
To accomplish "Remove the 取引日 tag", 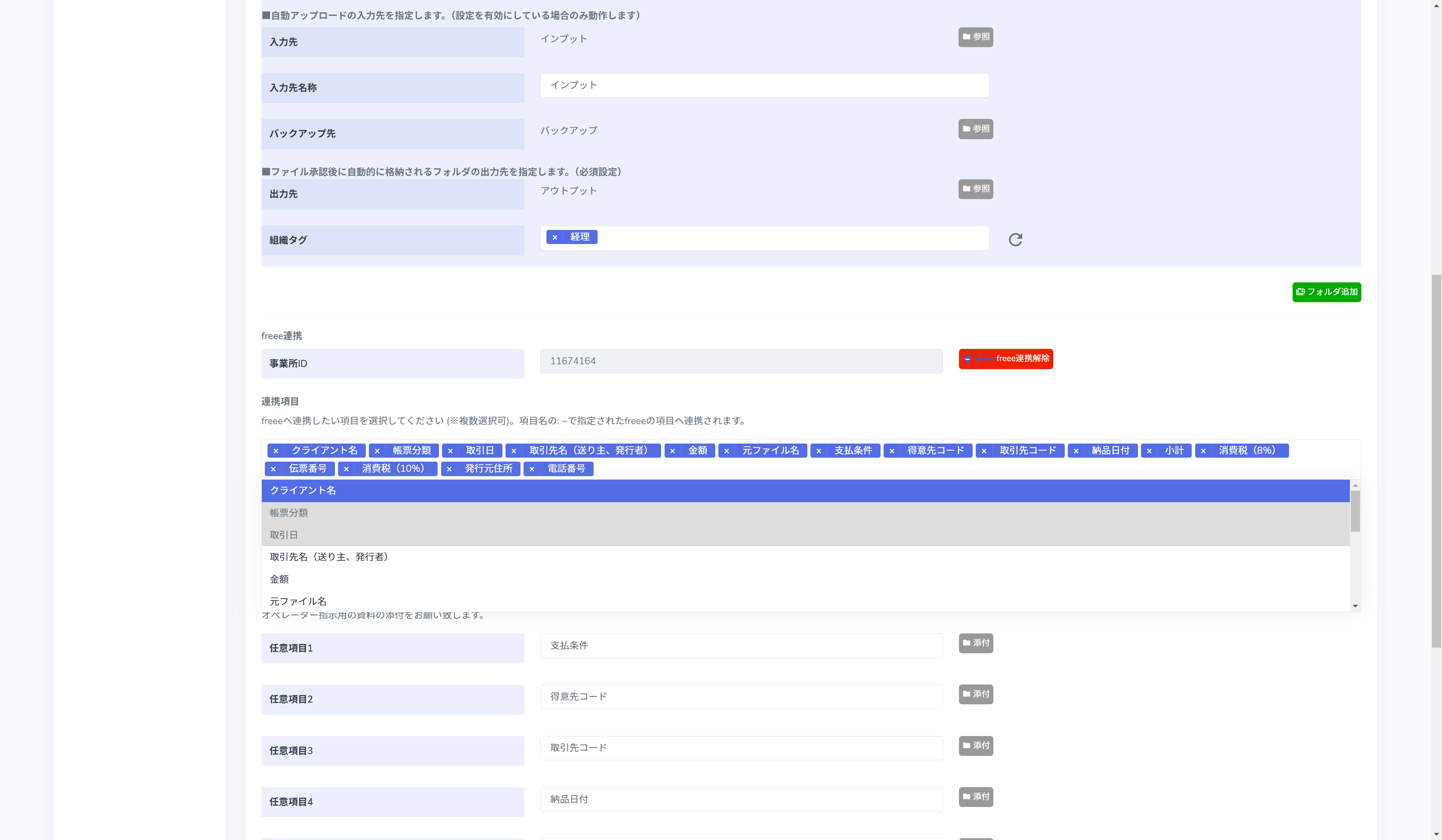I will tap(450, 451).
